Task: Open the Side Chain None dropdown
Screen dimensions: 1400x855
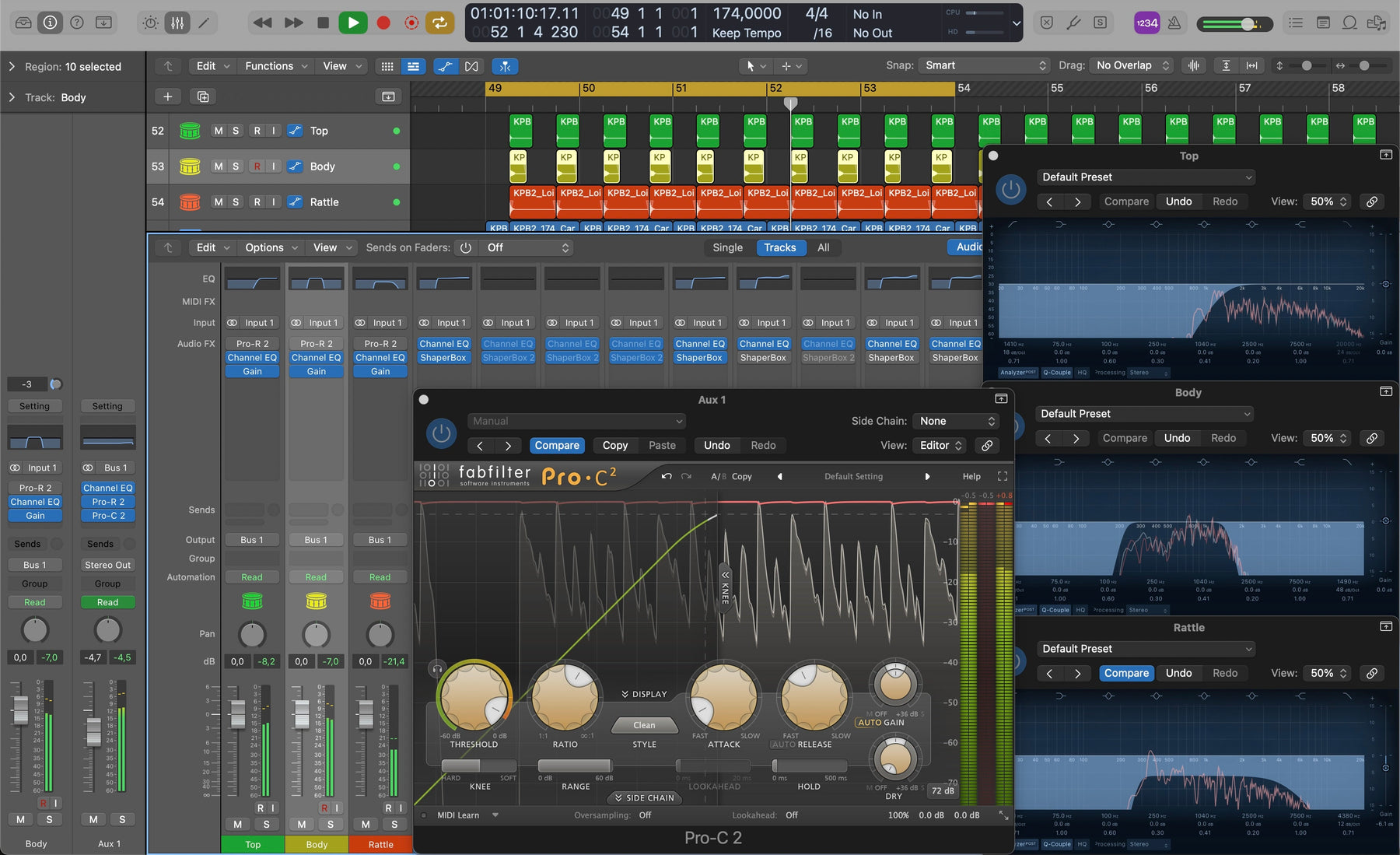Action: [956, 421]
